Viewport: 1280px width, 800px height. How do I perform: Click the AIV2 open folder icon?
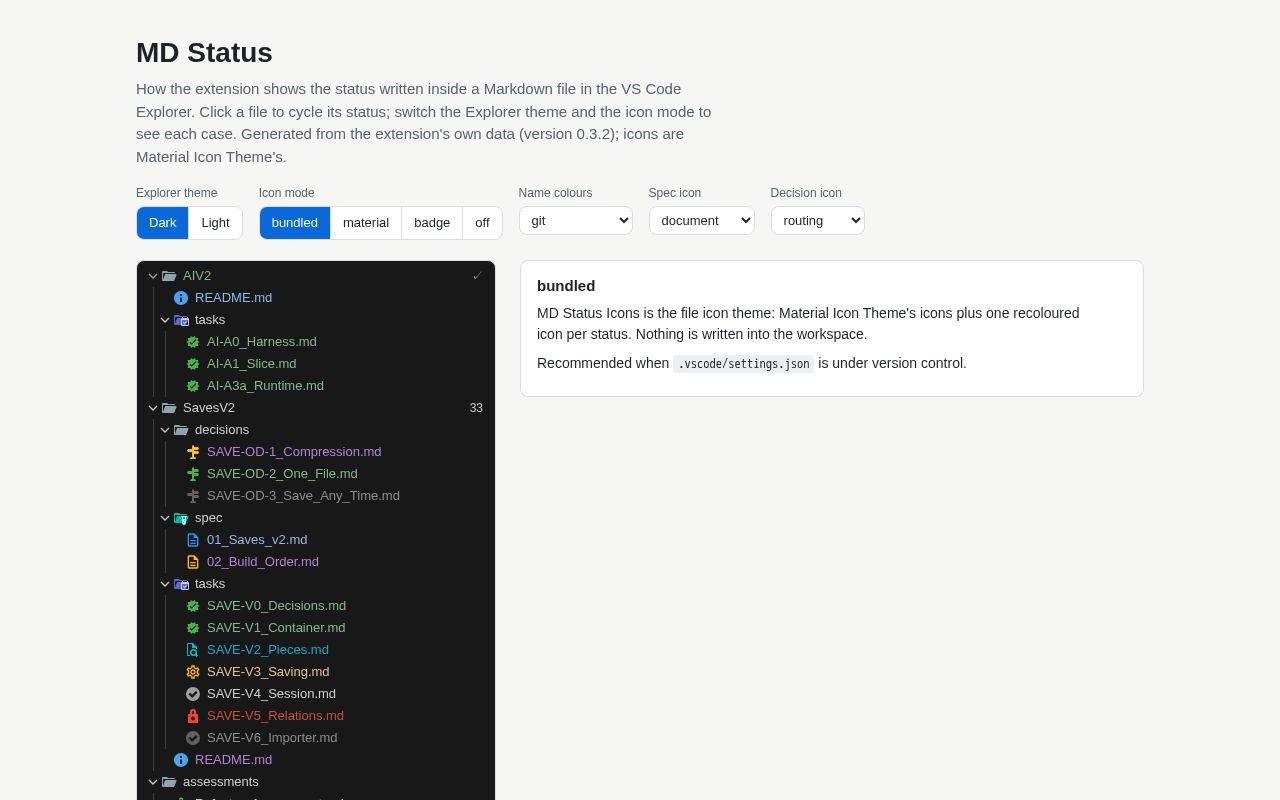(x=169, y=276)
